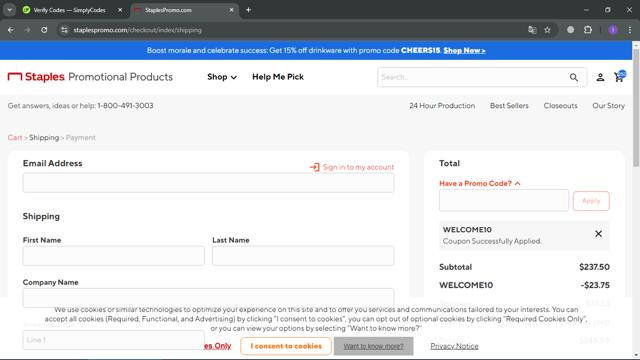Image resolution: width=640 pixels, height=360 pixels.
Task: Close the StaplesPromo.com tab
Action: (x=231, y=10)
